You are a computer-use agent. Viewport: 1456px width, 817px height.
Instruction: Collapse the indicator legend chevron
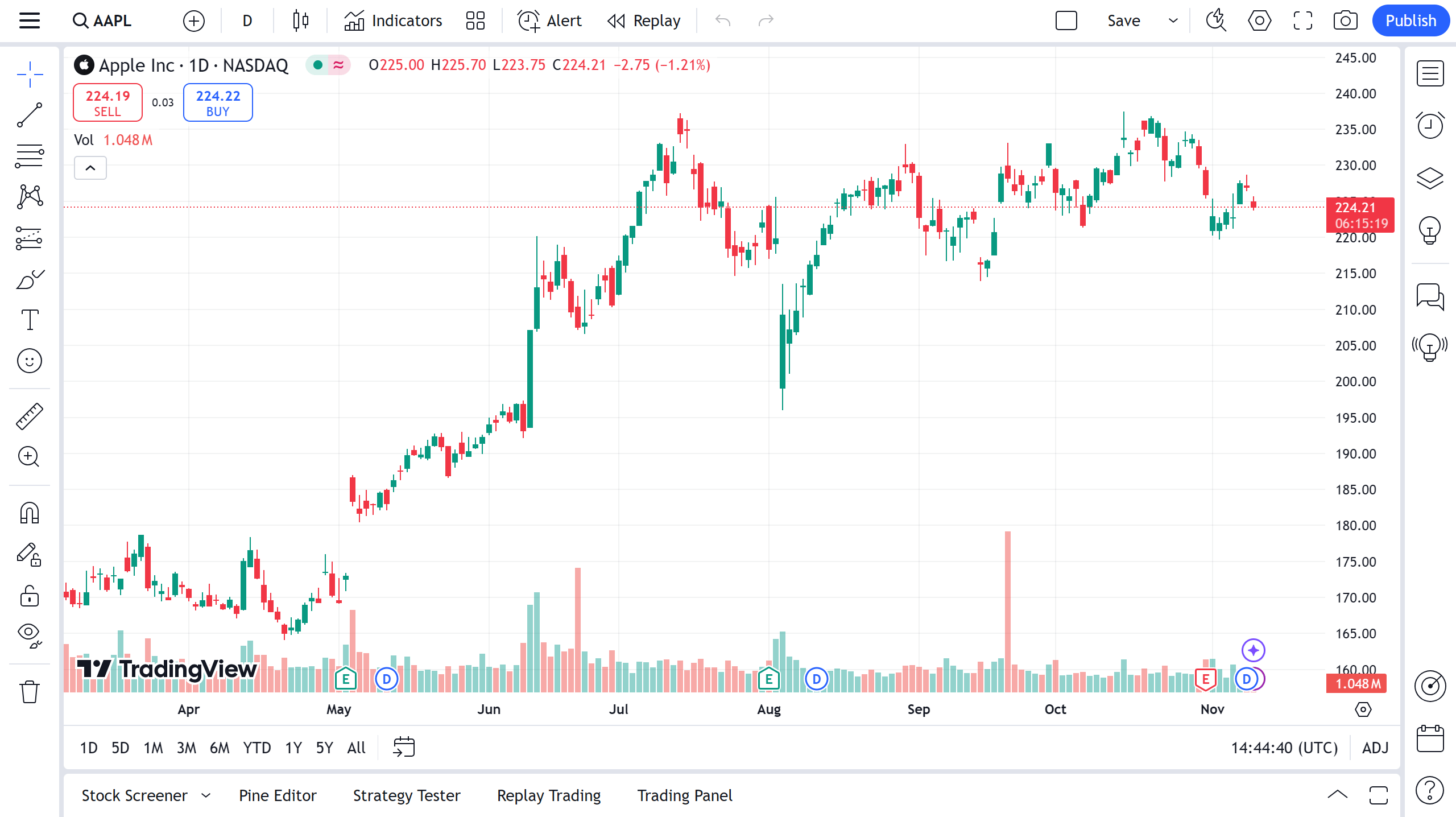coord(90,168)
